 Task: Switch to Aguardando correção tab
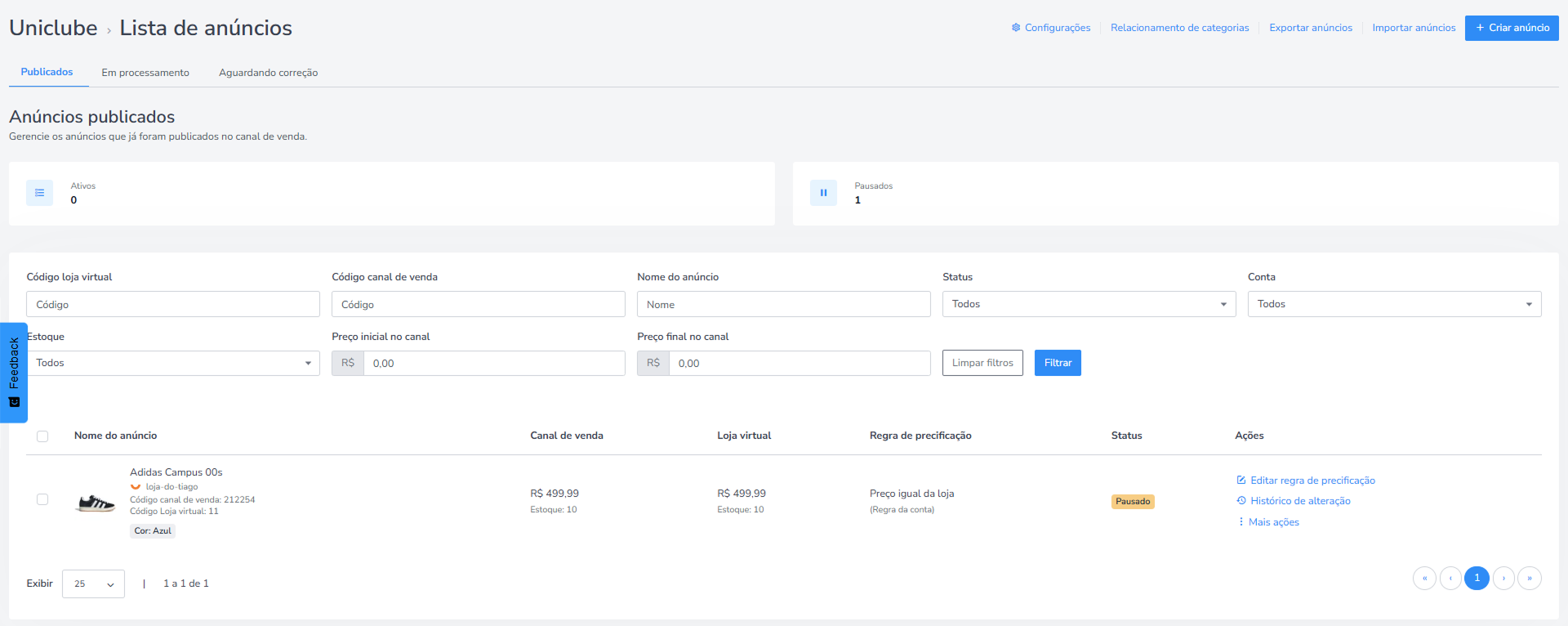268,73
